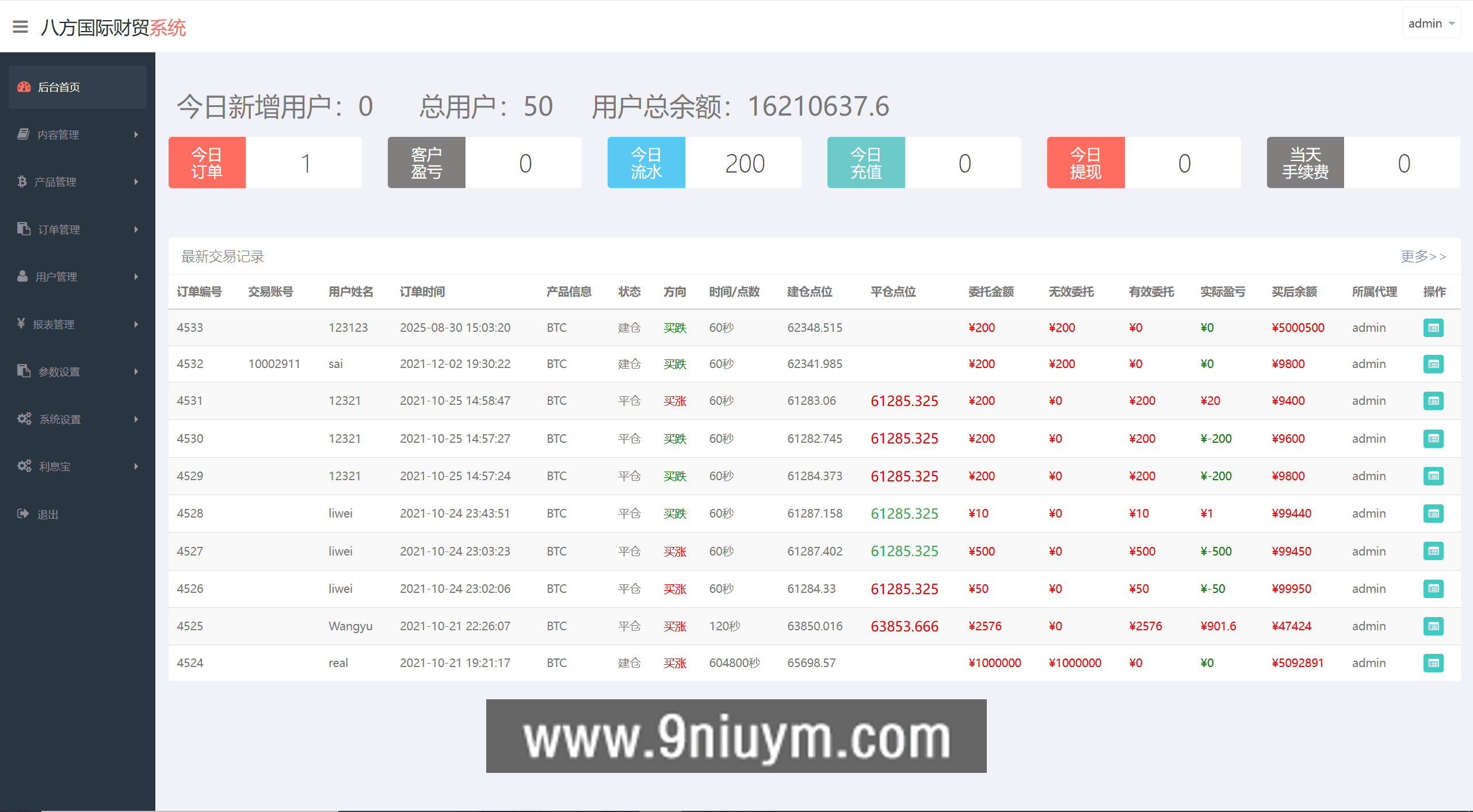Select the 后台首页 menu item

click(x=59, y=87)
